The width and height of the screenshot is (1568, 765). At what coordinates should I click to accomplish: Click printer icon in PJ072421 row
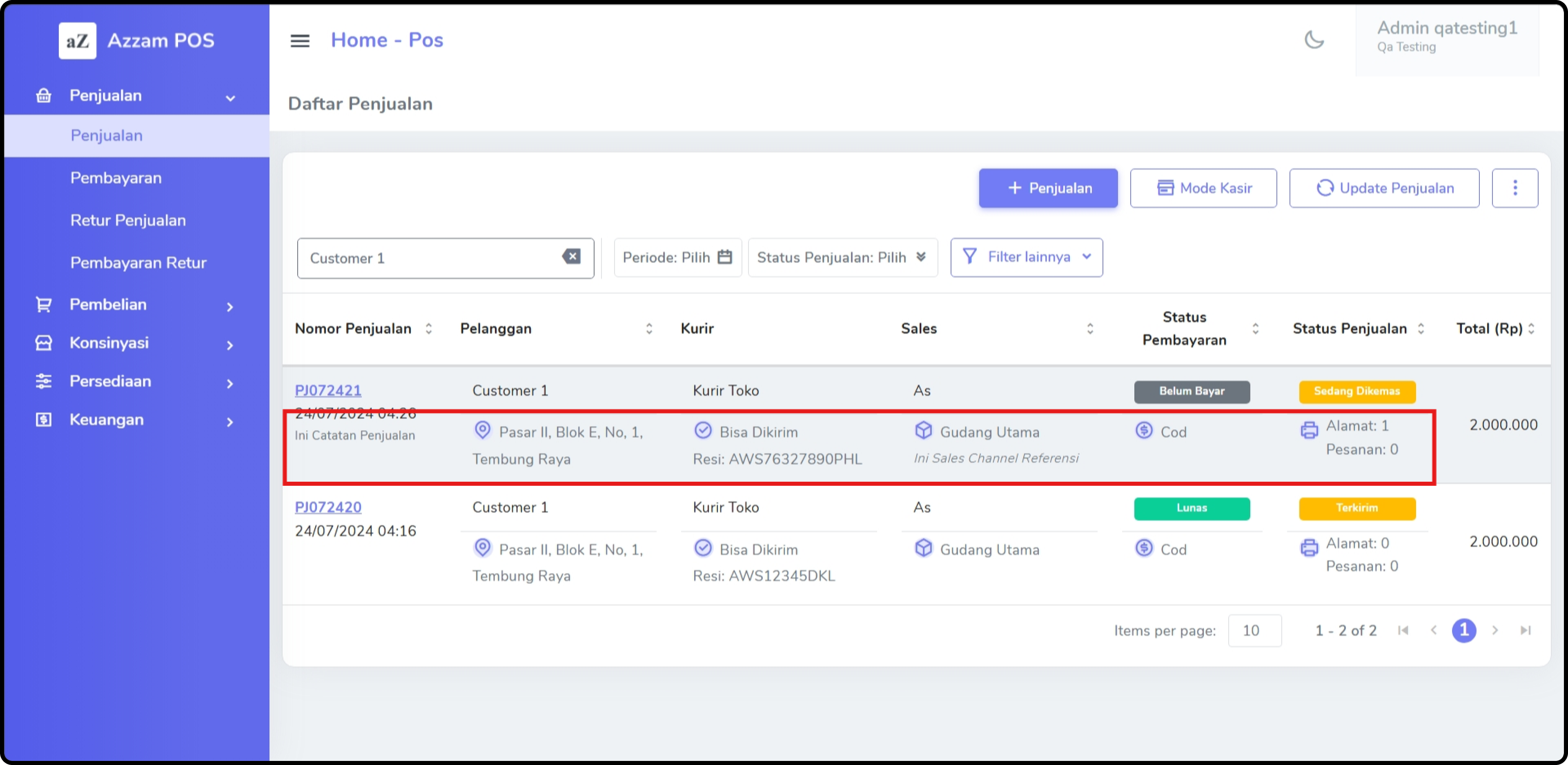pos(1309,430)
